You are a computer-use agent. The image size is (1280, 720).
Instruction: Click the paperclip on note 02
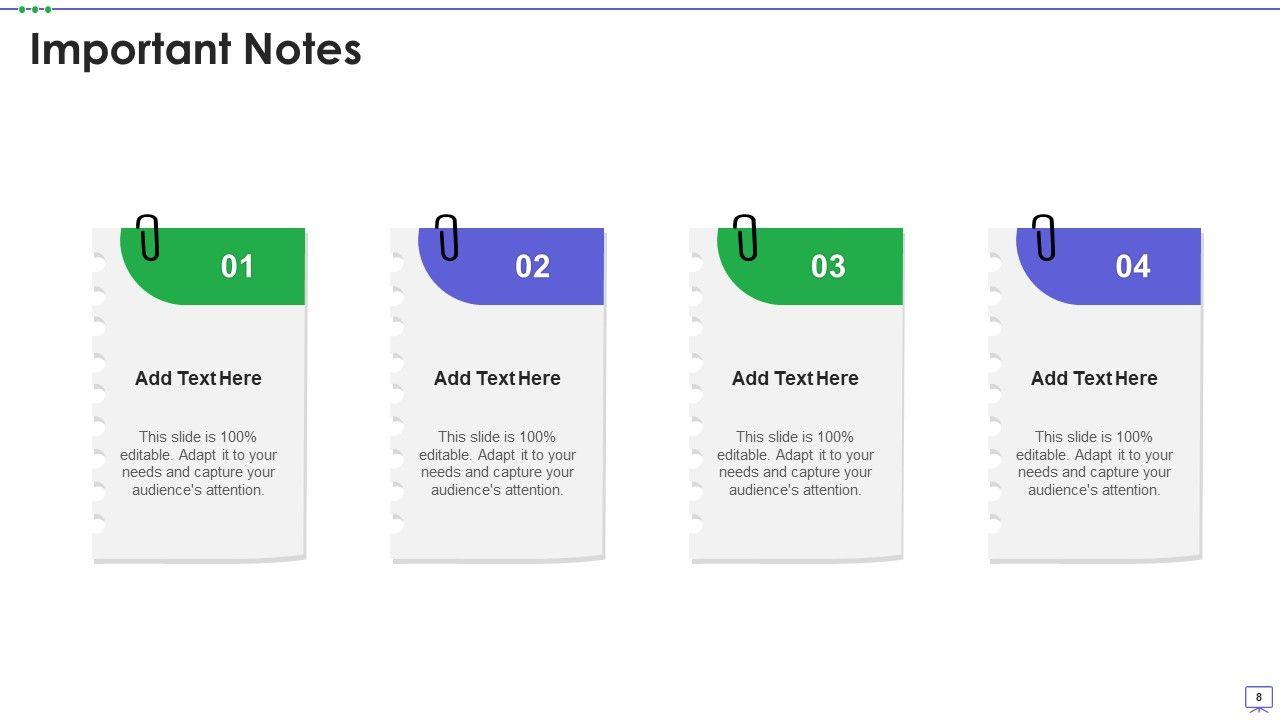[x=447, y=237]
